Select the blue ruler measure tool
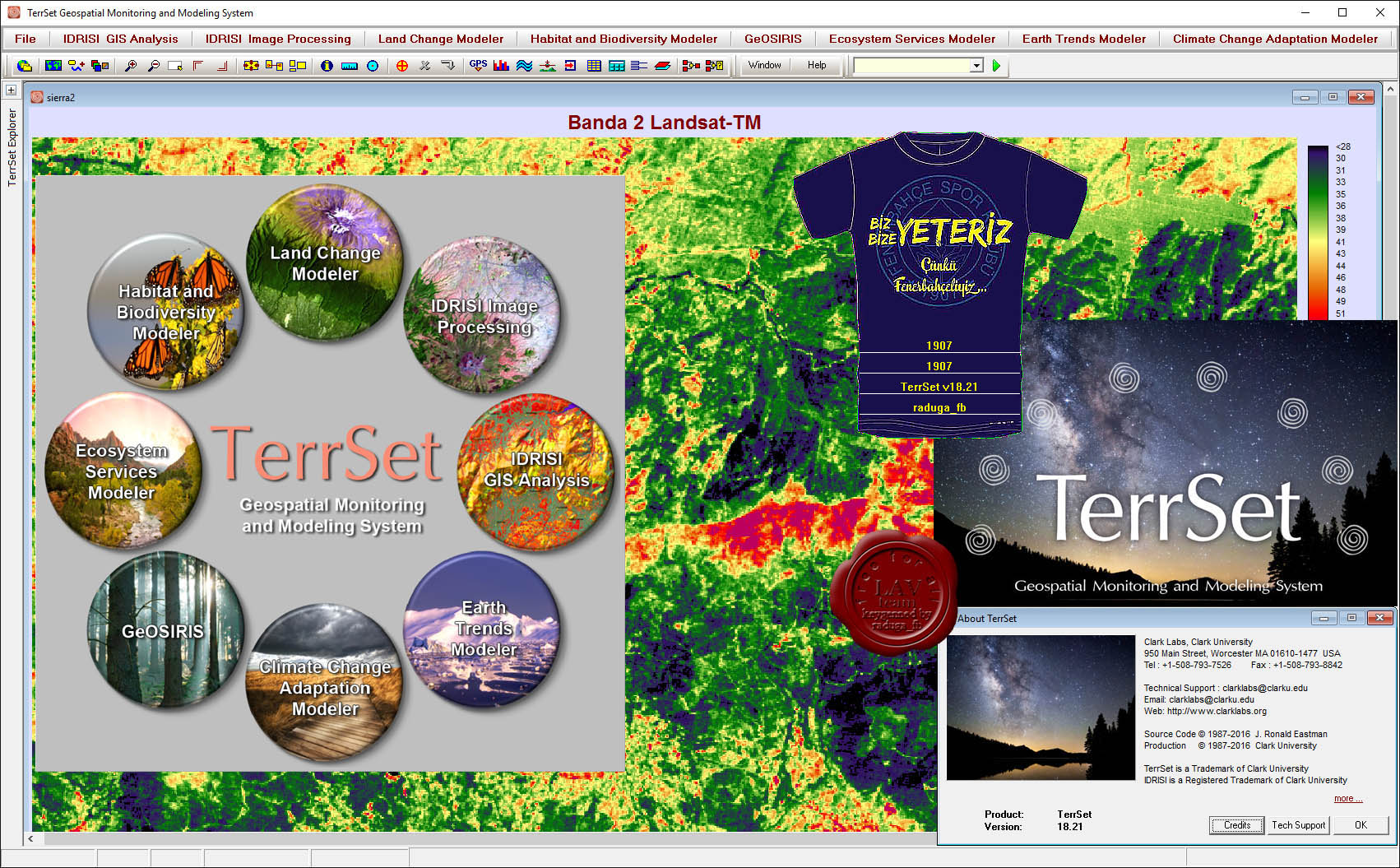 (350, 65)
